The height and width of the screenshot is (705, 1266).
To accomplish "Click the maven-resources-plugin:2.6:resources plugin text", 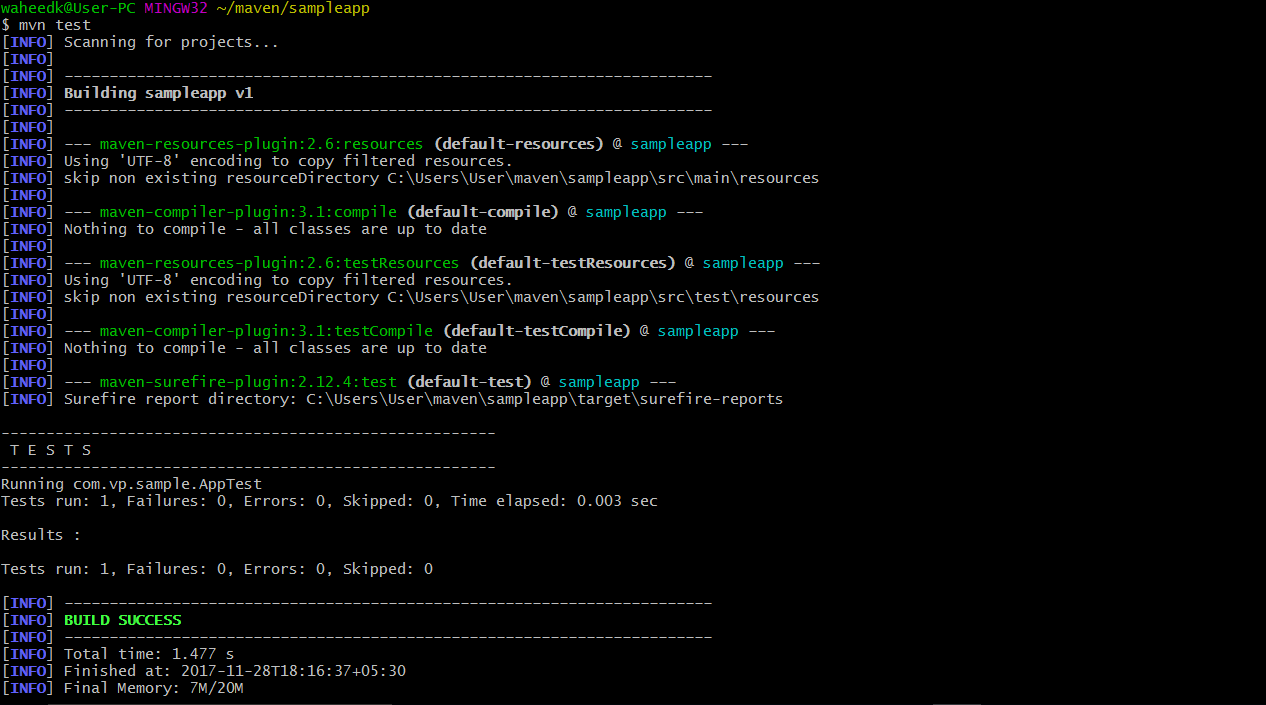I will coord(260,143).
